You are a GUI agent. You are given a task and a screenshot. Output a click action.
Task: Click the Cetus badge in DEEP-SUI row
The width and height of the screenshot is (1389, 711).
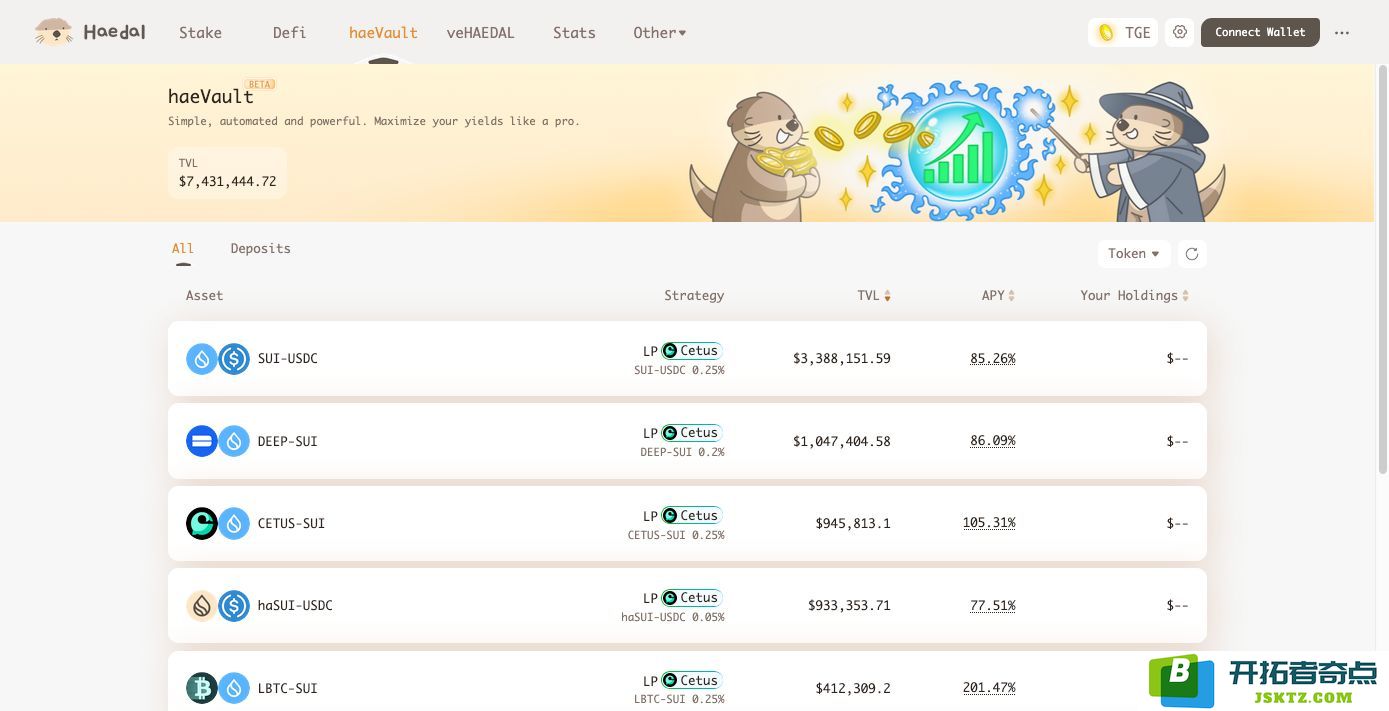point(691,433)
